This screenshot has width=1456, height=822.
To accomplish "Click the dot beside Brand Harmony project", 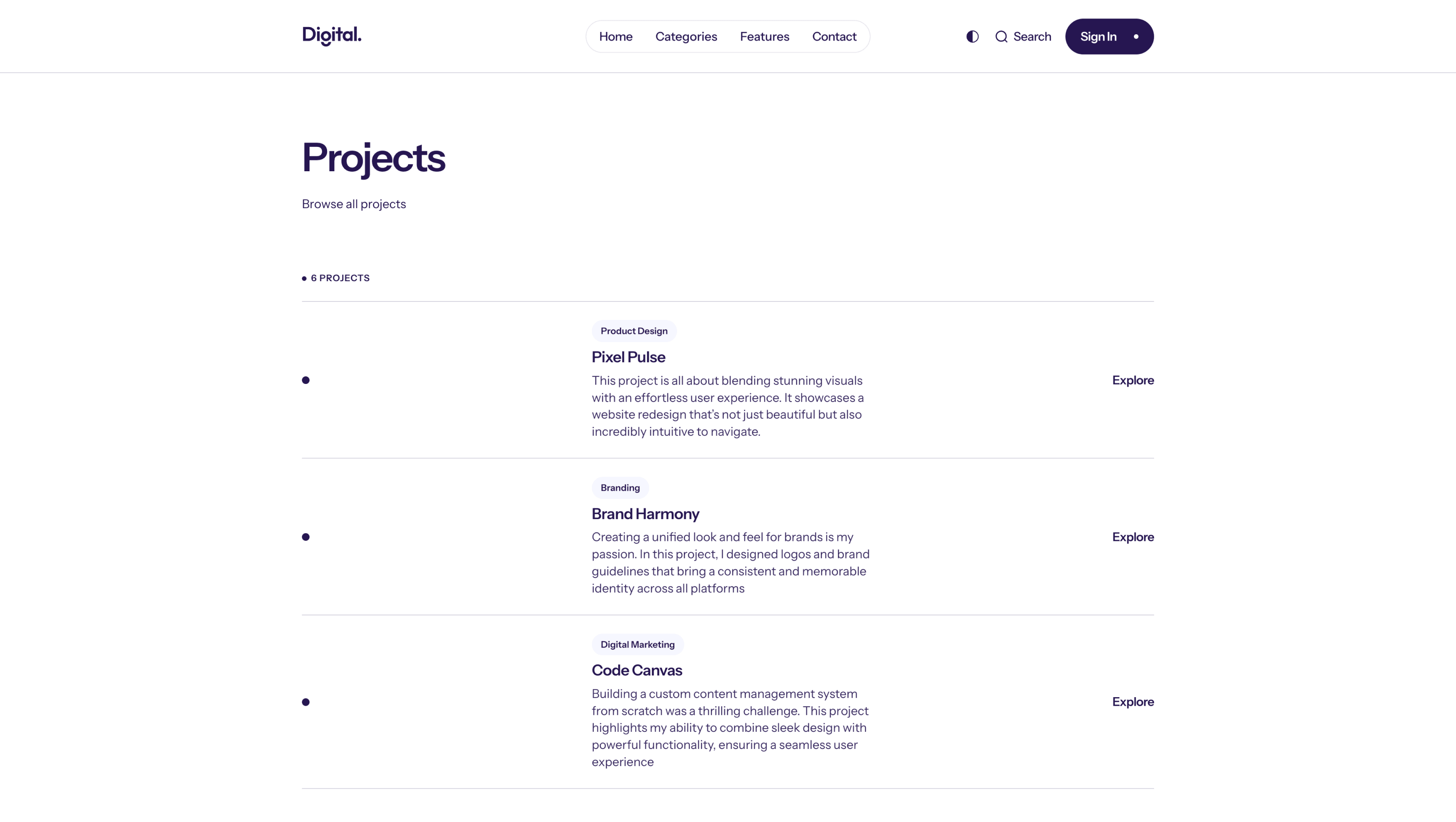I will pos(306,537).
